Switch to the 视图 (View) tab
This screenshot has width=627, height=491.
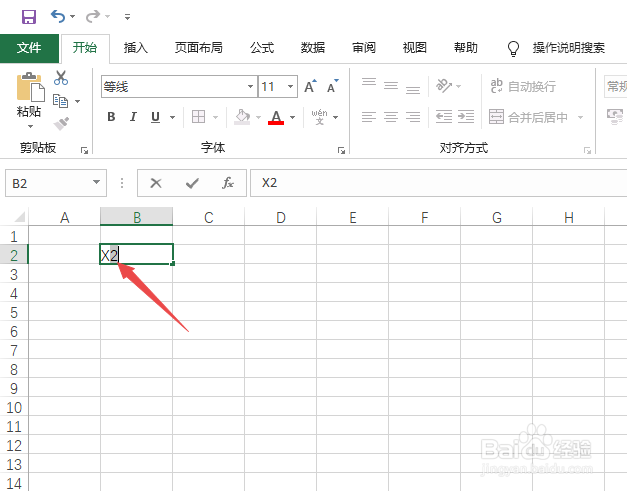tap(415, 48)
